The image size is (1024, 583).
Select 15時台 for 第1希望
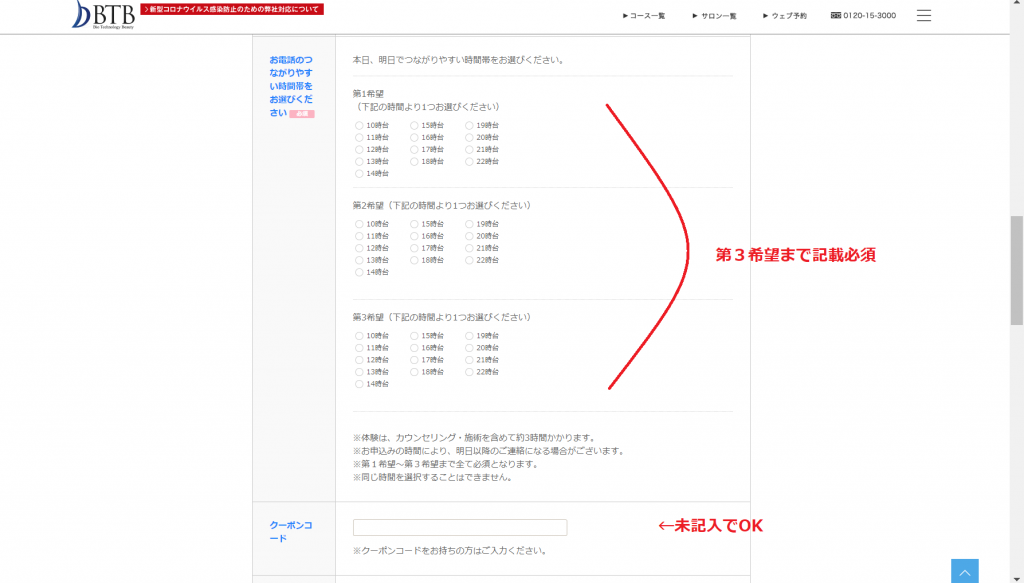tap(415, 125)
